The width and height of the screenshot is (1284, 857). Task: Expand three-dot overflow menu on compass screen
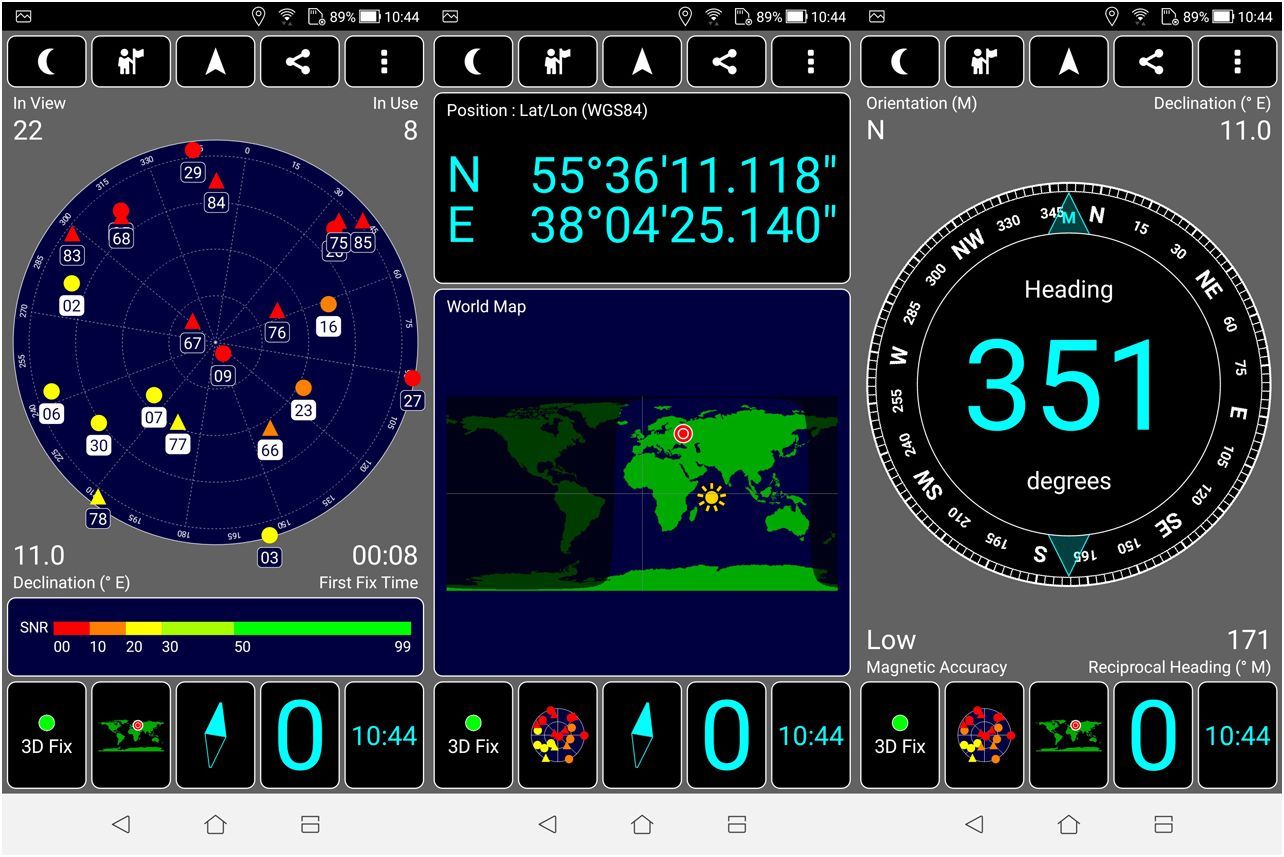[x=1238, y=62]
